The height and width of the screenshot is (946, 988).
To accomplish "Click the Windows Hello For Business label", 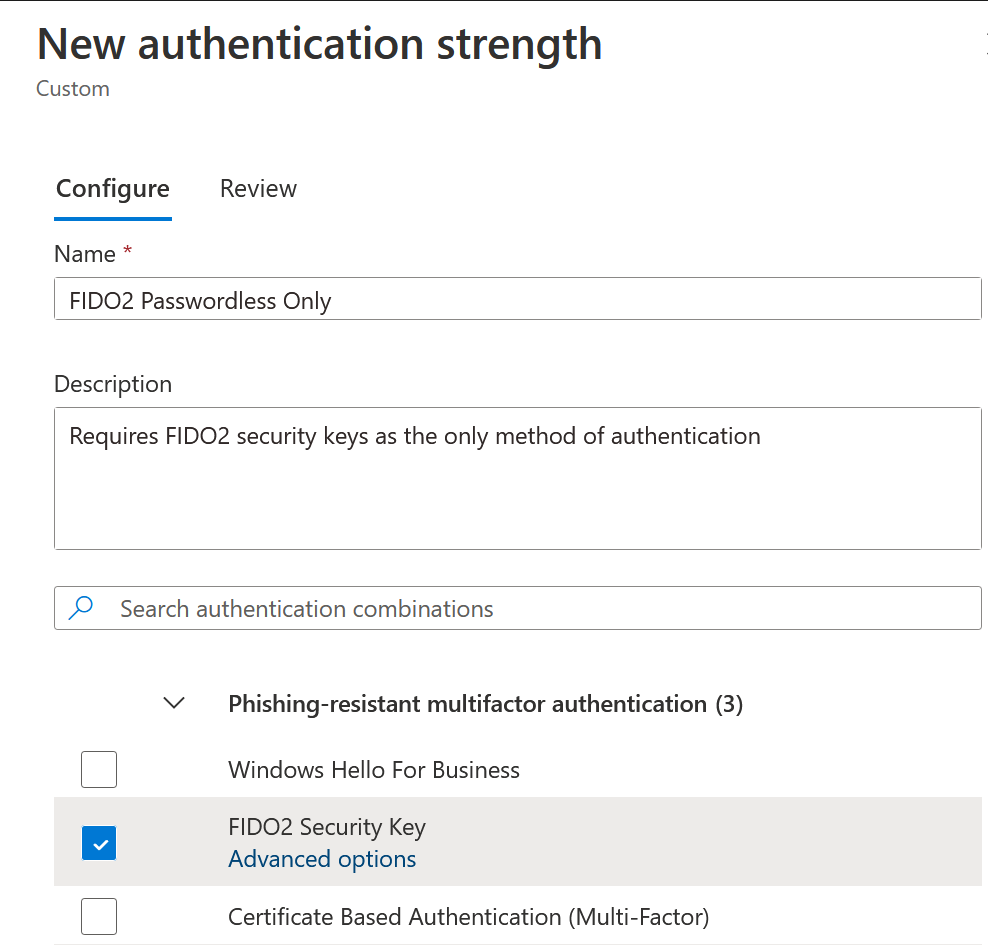I will (374, 770).
